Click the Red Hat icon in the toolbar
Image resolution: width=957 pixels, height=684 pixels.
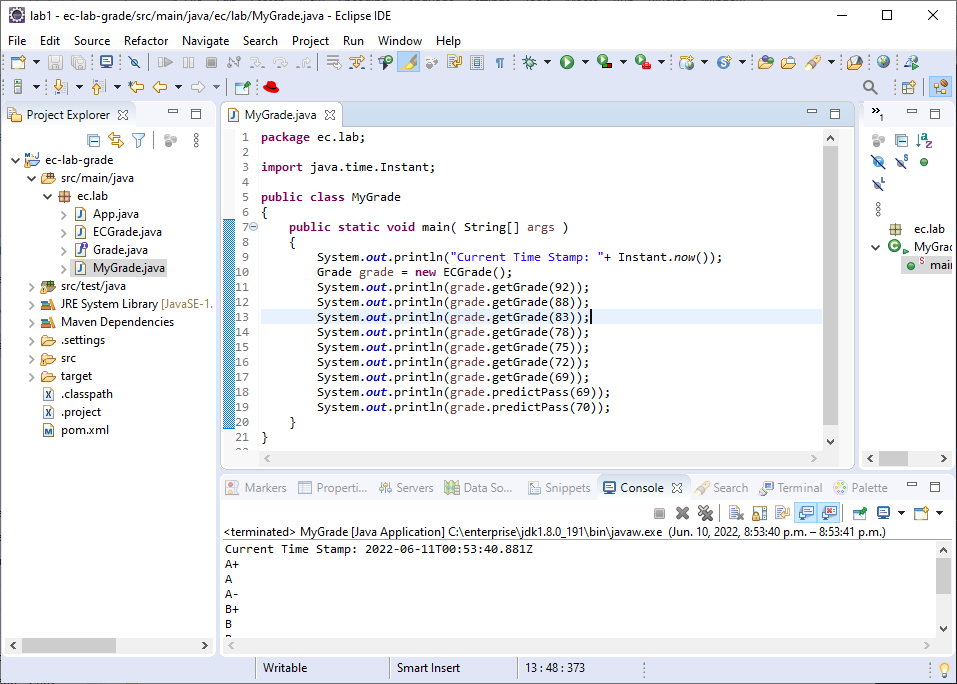[271, 87]
